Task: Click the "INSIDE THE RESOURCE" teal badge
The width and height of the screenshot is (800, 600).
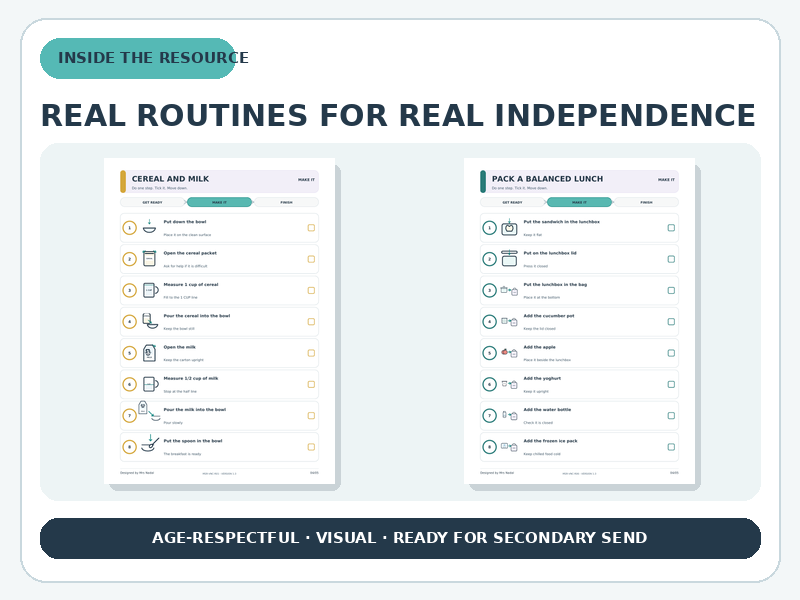Action: pyautogui.click(x=138, y=58)
